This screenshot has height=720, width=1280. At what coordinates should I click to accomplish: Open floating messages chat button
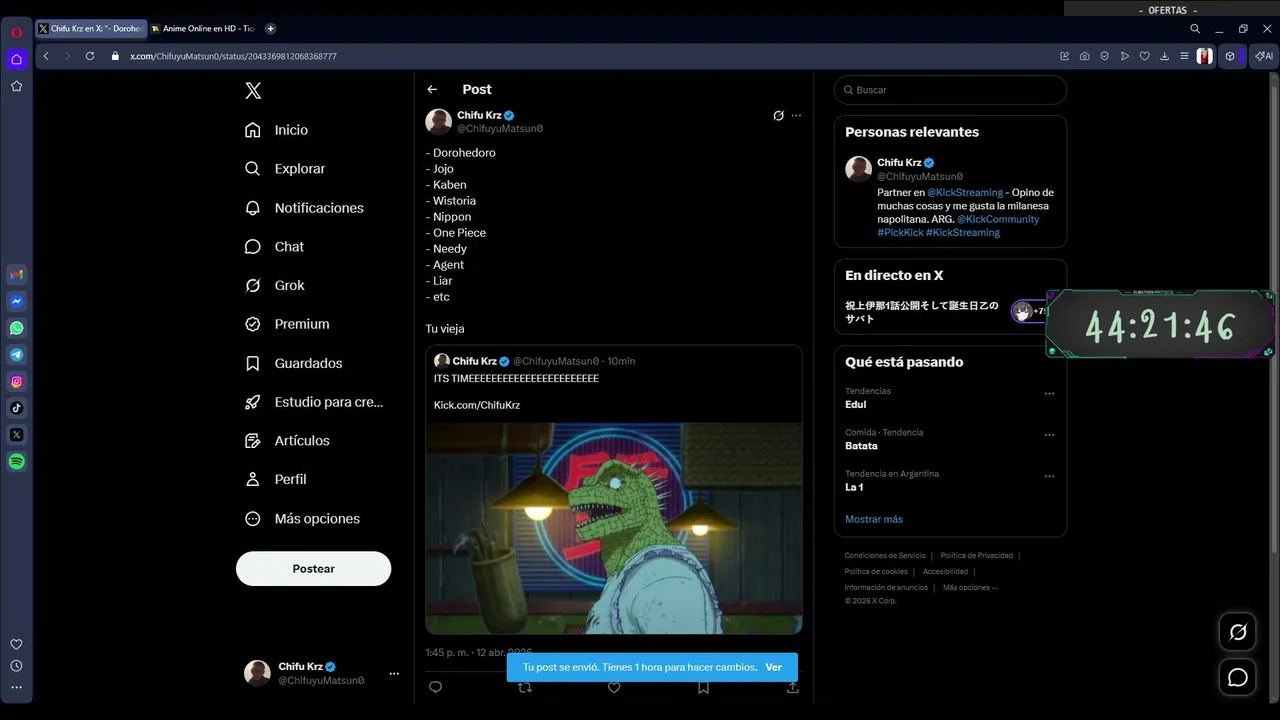coord(1238,678)
